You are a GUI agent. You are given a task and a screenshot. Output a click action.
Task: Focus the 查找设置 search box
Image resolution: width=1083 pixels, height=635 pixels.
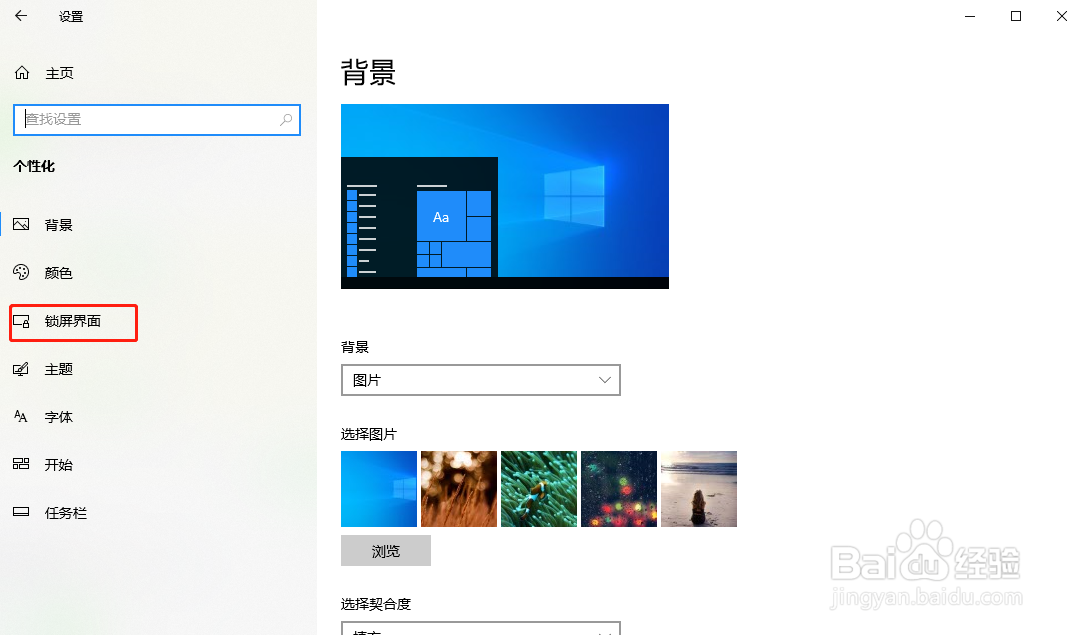click(x=157, y=120)
